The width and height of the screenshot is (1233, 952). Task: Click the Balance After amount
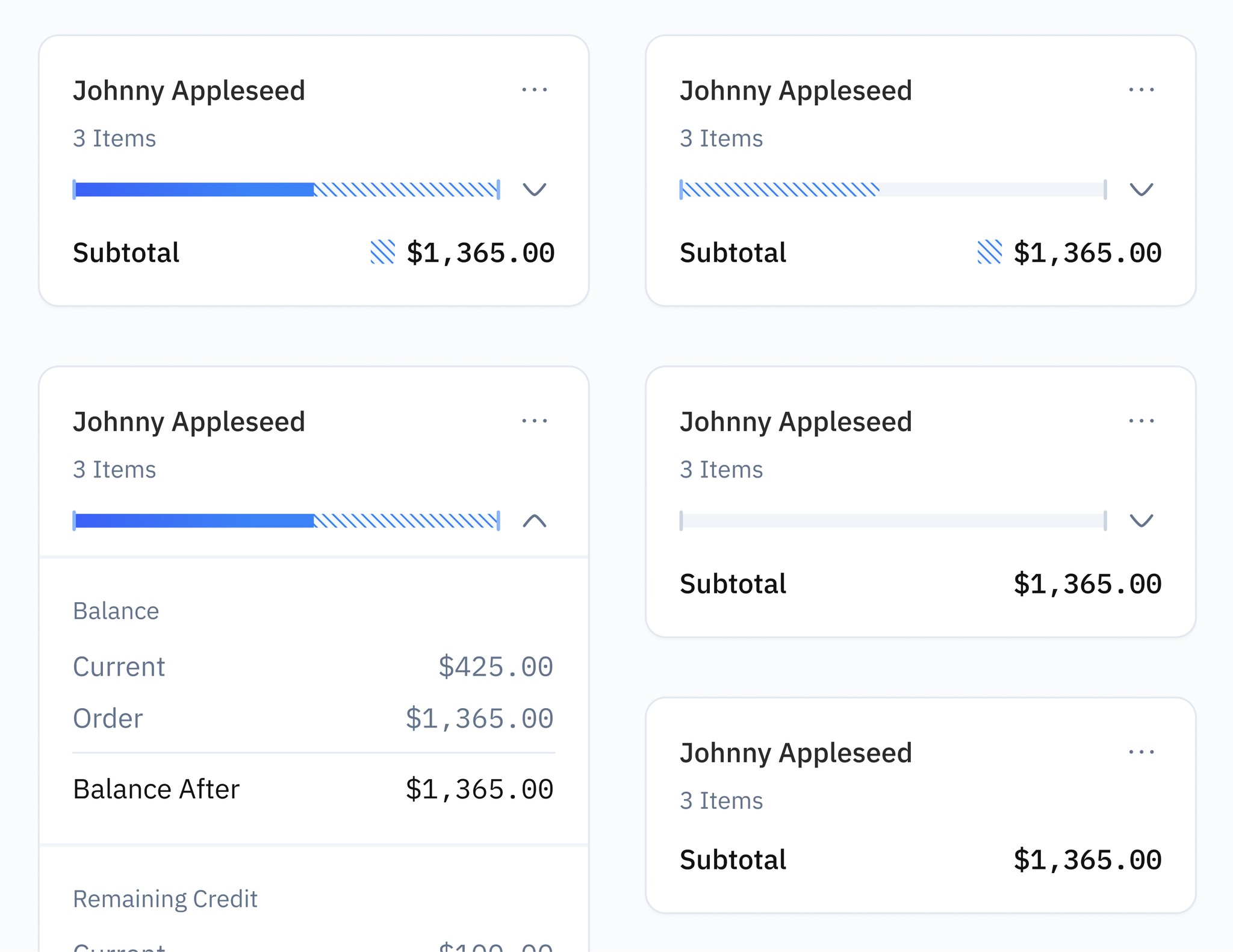tap(479, 789)
